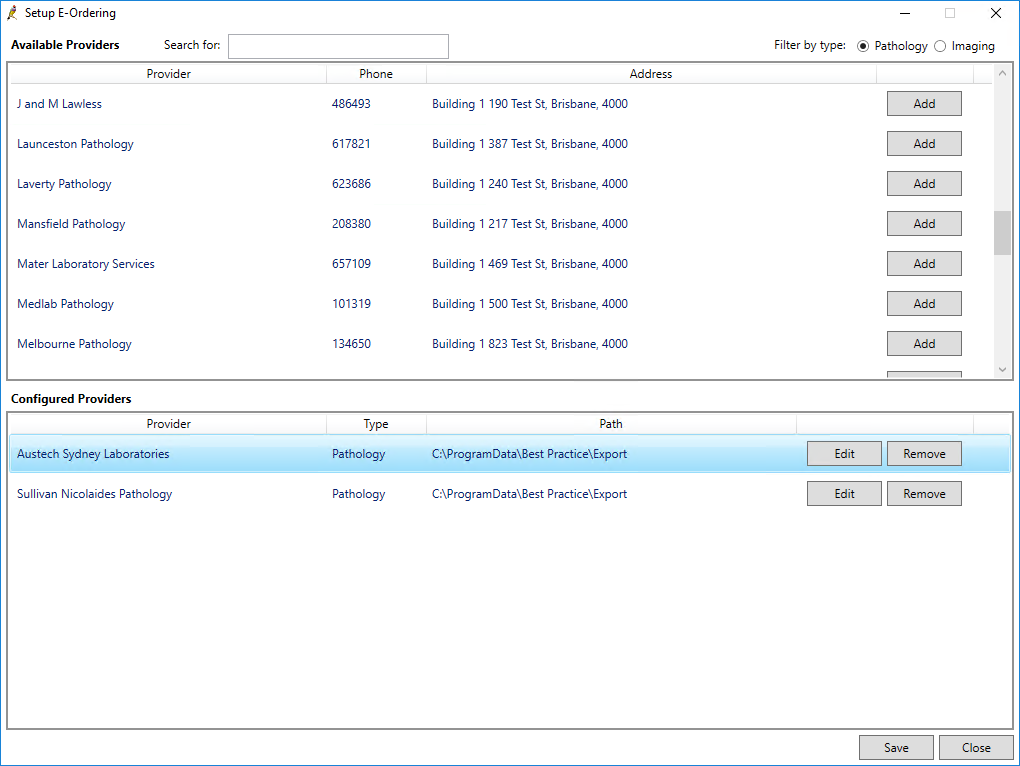Click address Building 1 387 Test St
This screenshot has width=1020, height=766.
530,144
